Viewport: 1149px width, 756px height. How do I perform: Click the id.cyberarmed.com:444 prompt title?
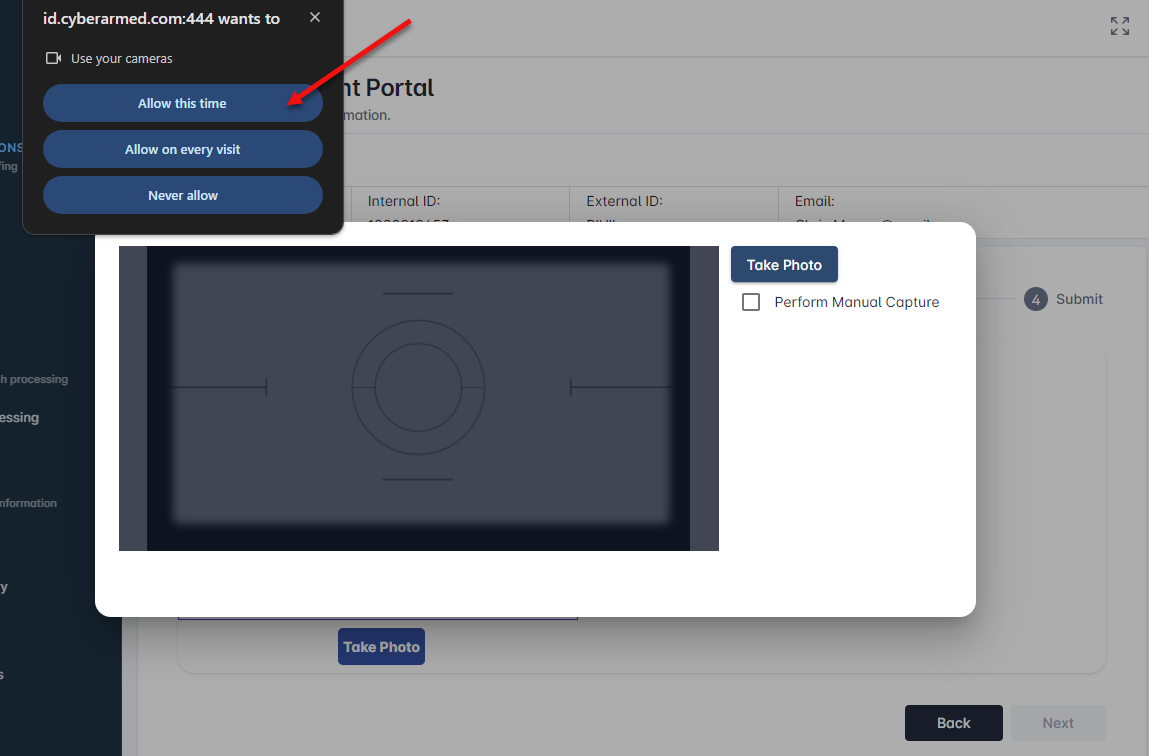[161, 19]
